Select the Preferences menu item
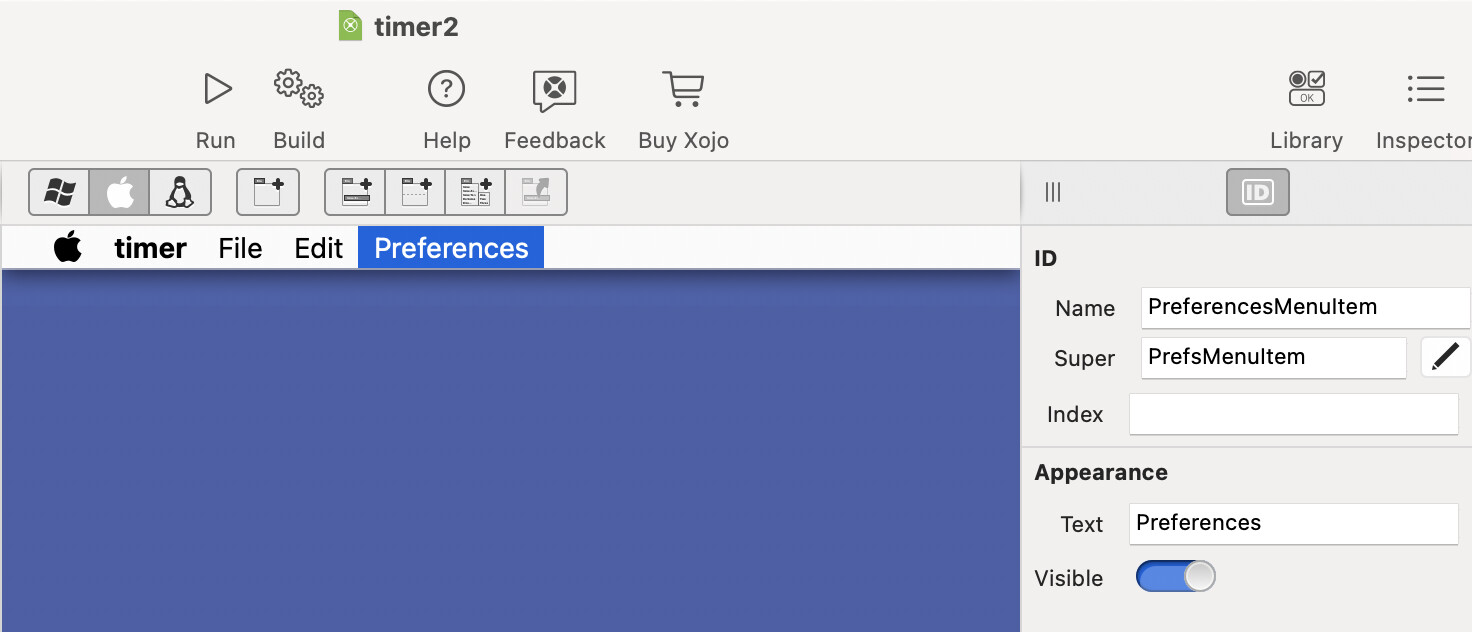The width and height of the screenshot is (1472, 632). [451, 248]
